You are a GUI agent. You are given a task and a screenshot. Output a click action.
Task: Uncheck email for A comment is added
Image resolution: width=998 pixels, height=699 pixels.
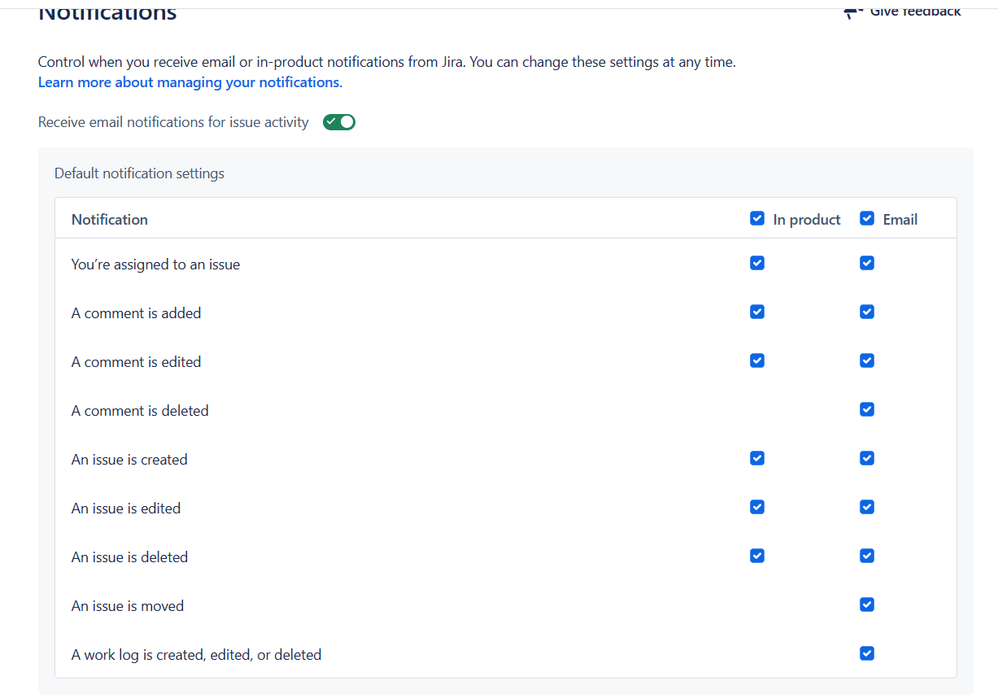point(867,312)
